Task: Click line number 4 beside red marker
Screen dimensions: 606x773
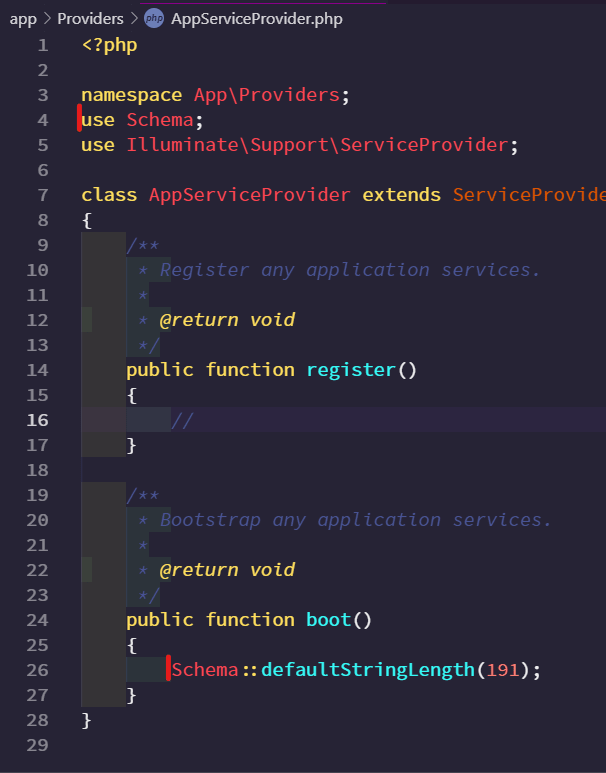Action: pyautogui.click(x=42, y=120)
